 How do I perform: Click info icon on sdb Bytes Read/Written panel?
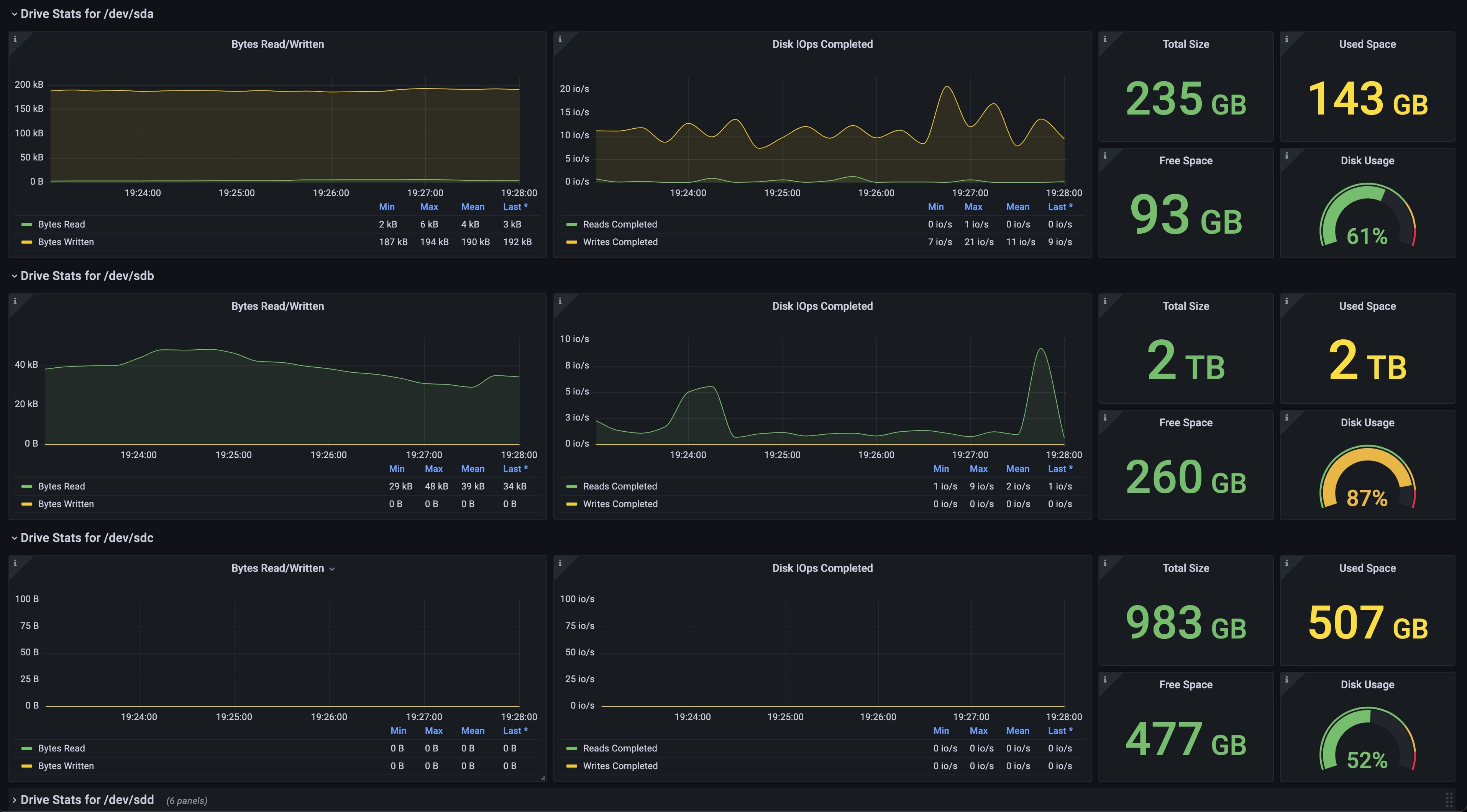pyautogui.click(x=15, y=301)
